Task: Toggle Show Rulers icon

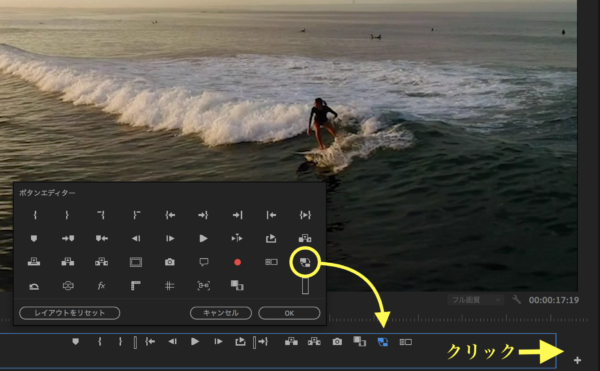Action: [136, 286]
